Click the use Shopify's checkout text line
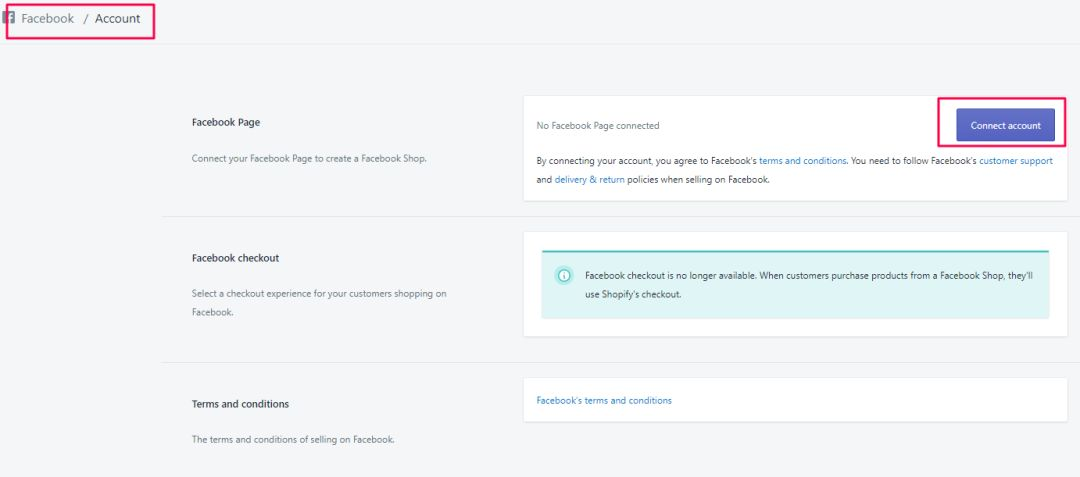1080x477 pixels. coord(633,295)
